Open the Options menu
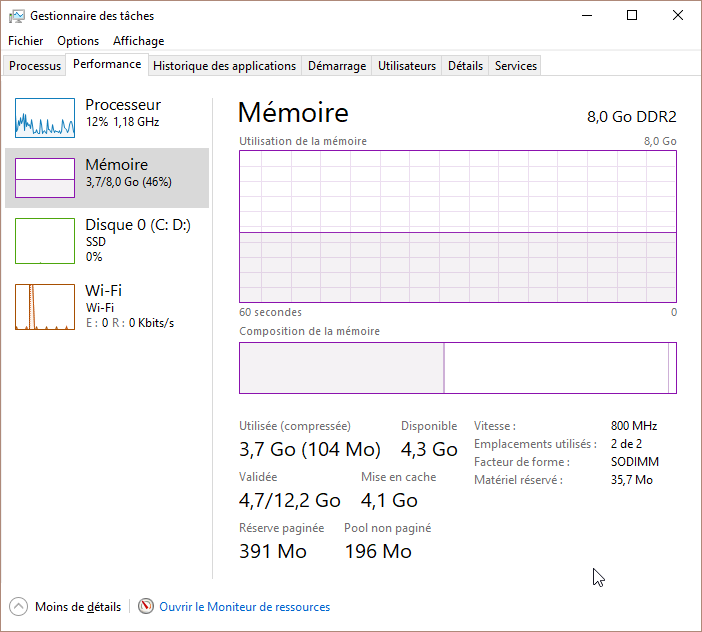Image resolution: width=702 pixels, height=632 pixels. point(78,41)
